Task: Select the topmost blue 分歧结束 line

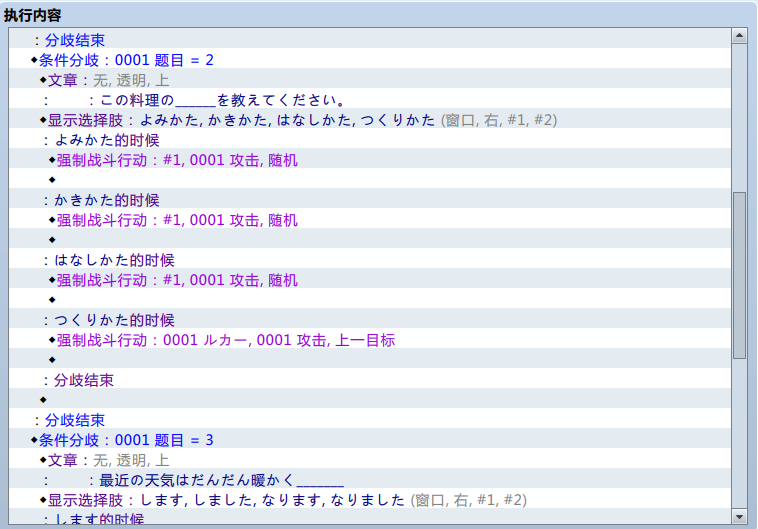Action: [x=370, y=40]
